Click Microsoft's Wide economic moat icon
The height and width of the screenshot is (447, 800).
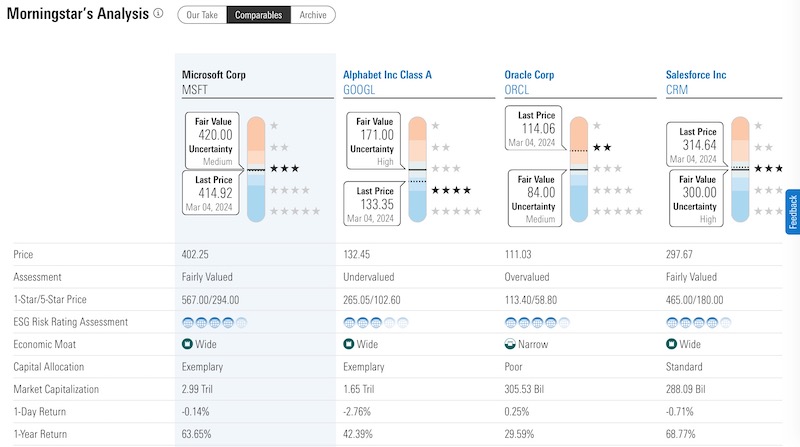[x=187, y=344]
